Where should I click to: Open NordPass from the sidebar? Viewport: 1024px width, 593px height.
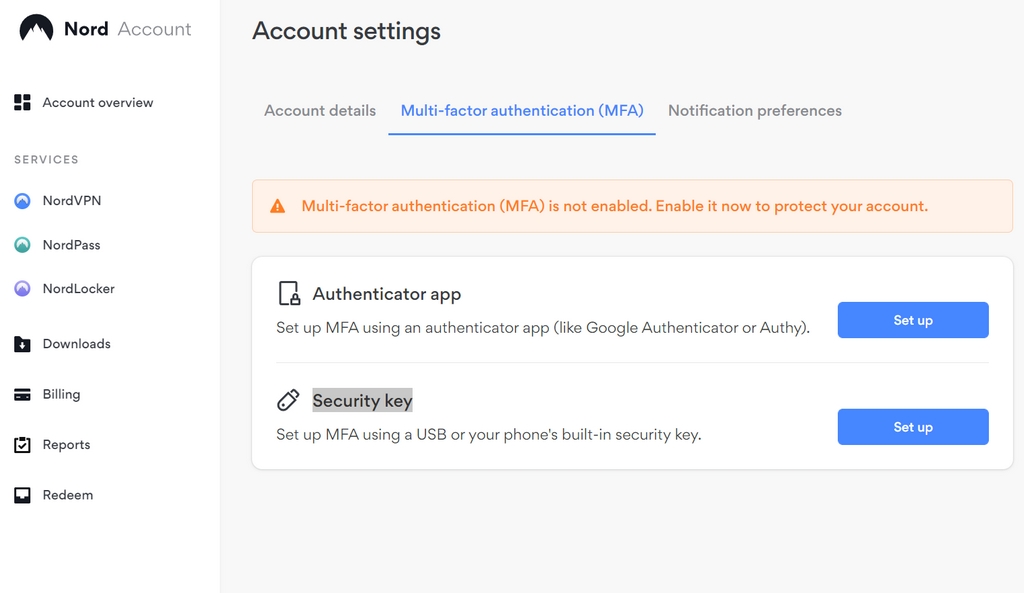click(72, 245)
